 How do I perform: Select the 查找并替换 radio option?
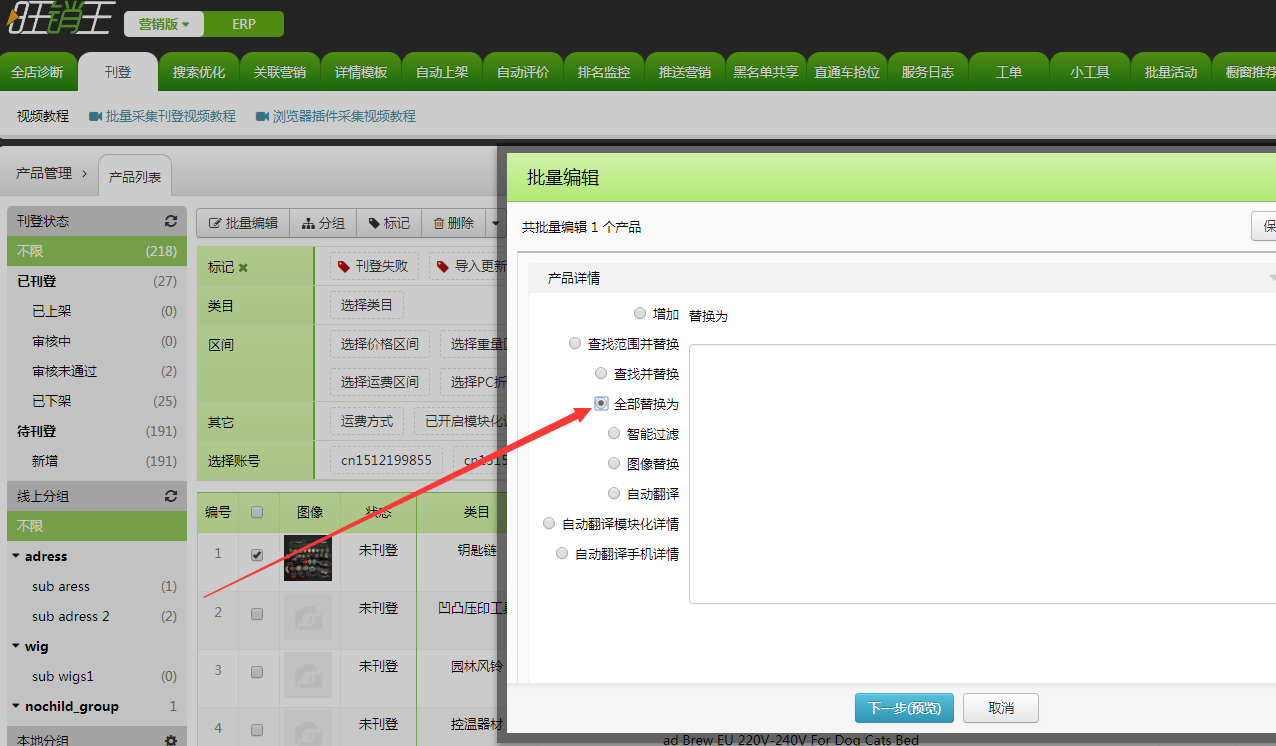(x=601, y=373)
